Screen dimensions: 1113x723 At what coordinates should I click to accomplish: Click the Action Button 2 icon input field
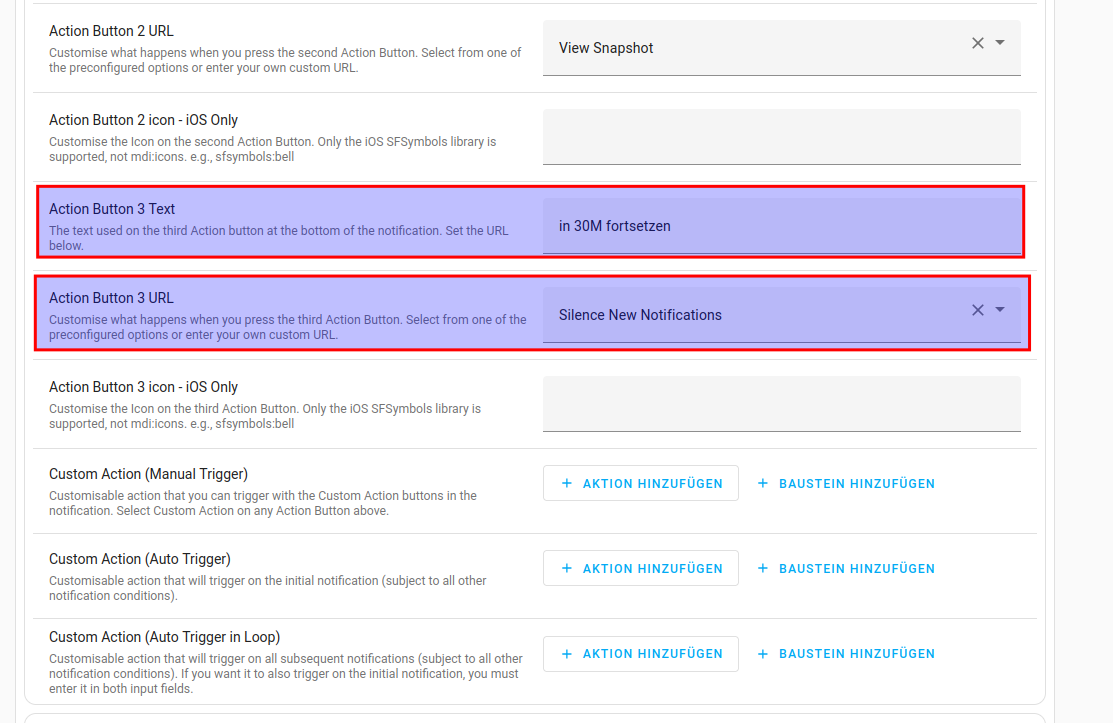point(781,136)
